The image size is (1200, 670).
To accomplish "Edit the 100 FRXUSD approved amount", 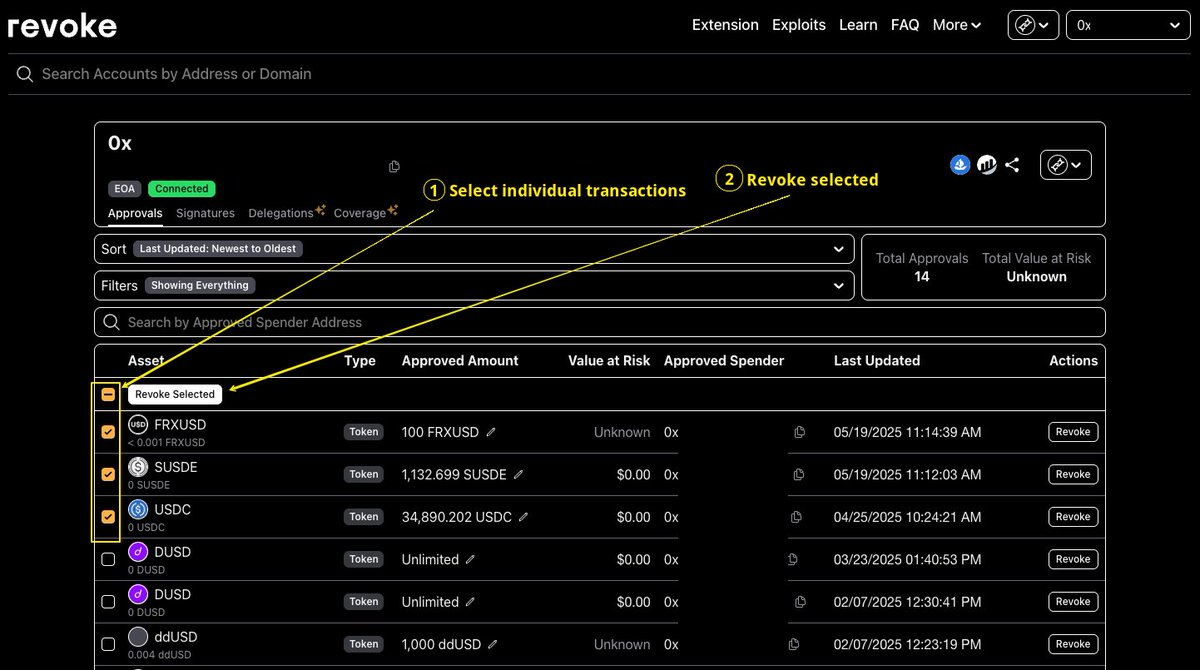I will [491, 432].
